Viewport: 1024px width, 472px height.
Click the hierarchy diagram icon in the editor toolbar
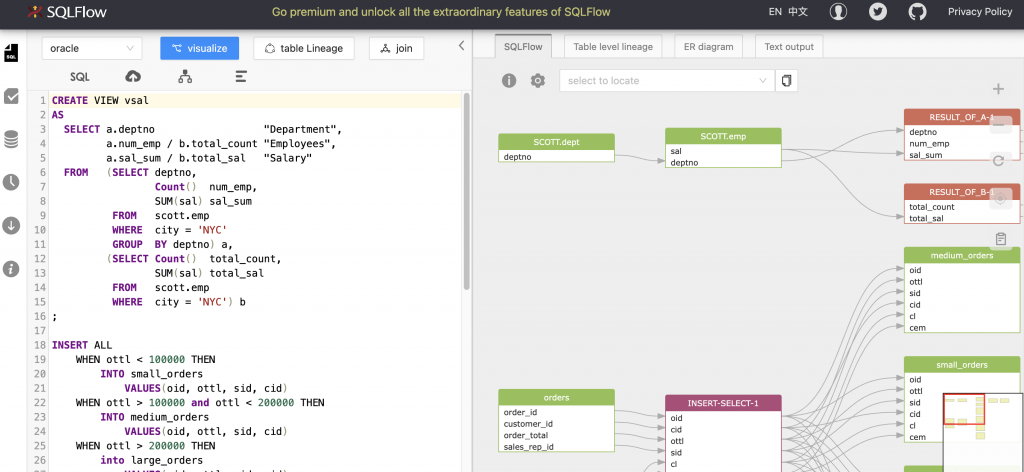tap(185, 77)
